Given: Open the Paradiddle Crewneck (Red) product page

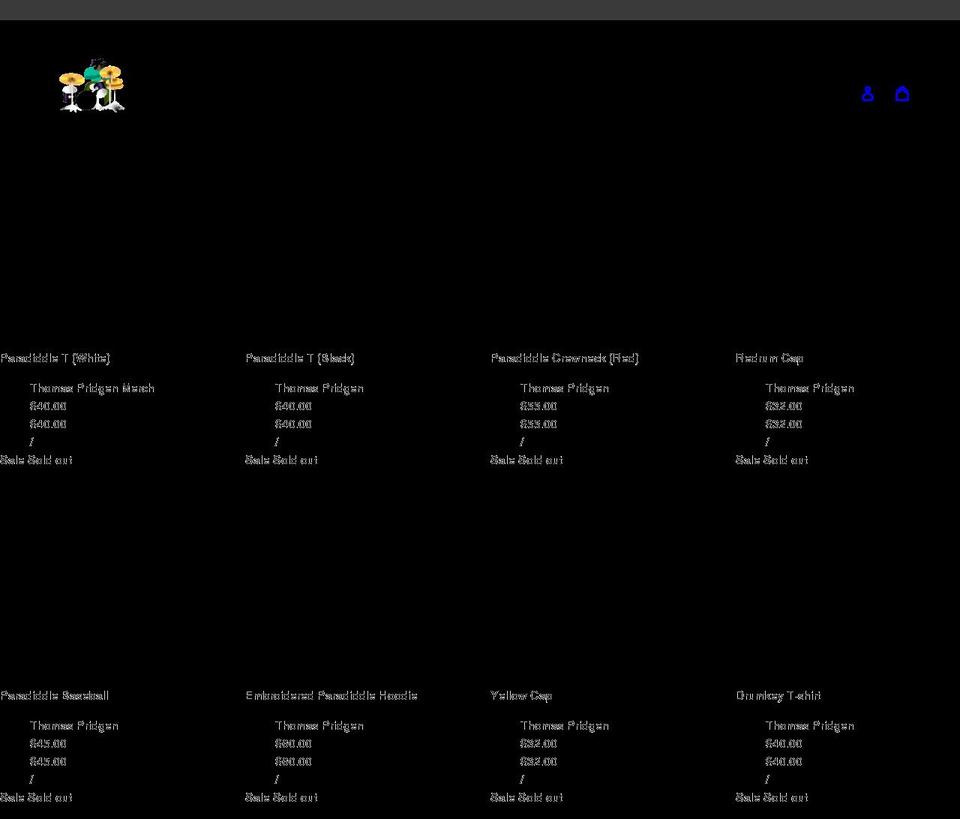Looking at the screenshot, I should [x=564, y=358].
